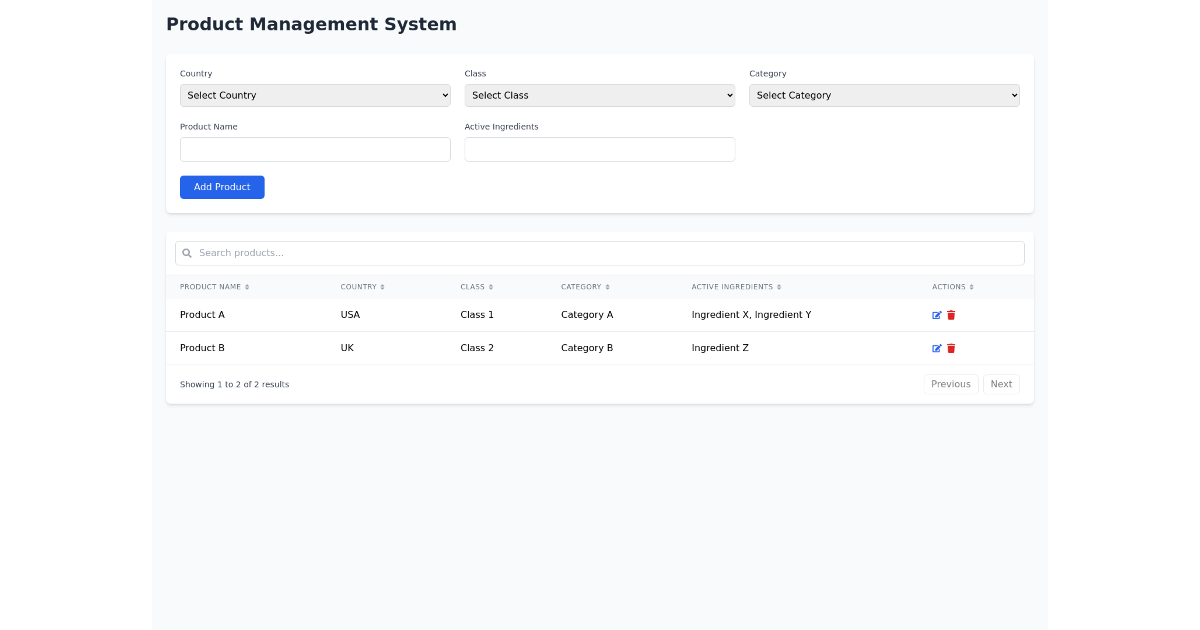Edit Product A using the pencil icon
Viewport: 1200px width, 630px height.
[x=936, y=315]
